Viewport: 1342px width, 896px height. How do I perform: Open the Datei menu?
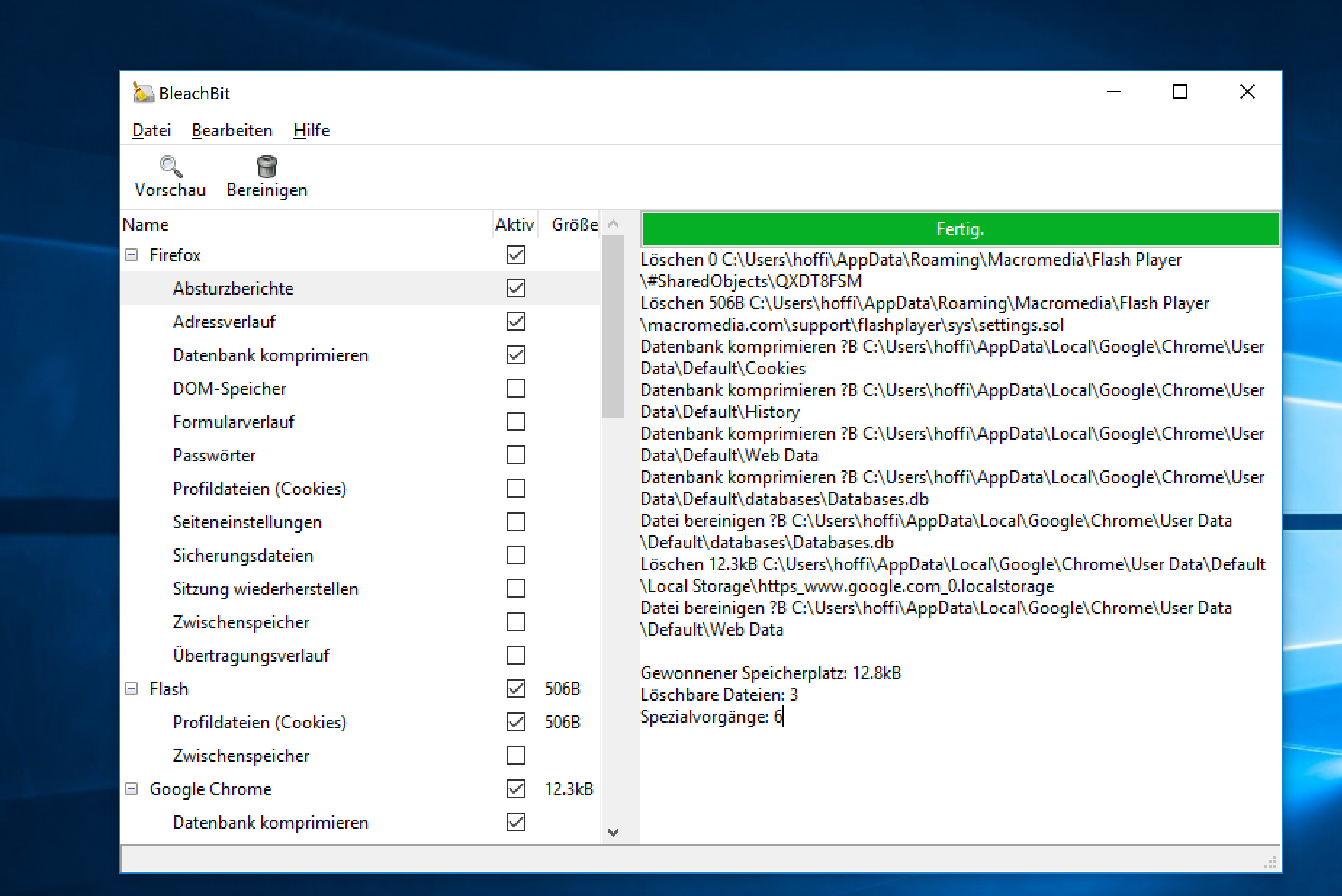[x=151, y=131]
